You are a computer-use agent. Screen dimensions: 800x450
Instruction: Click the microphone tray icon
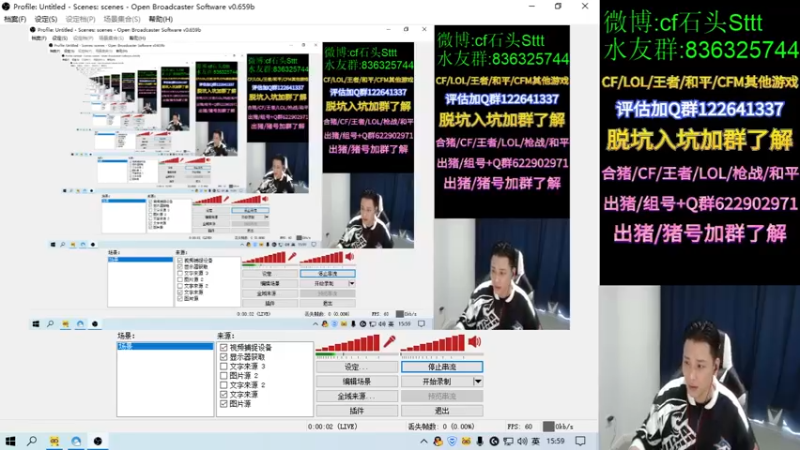480,441
